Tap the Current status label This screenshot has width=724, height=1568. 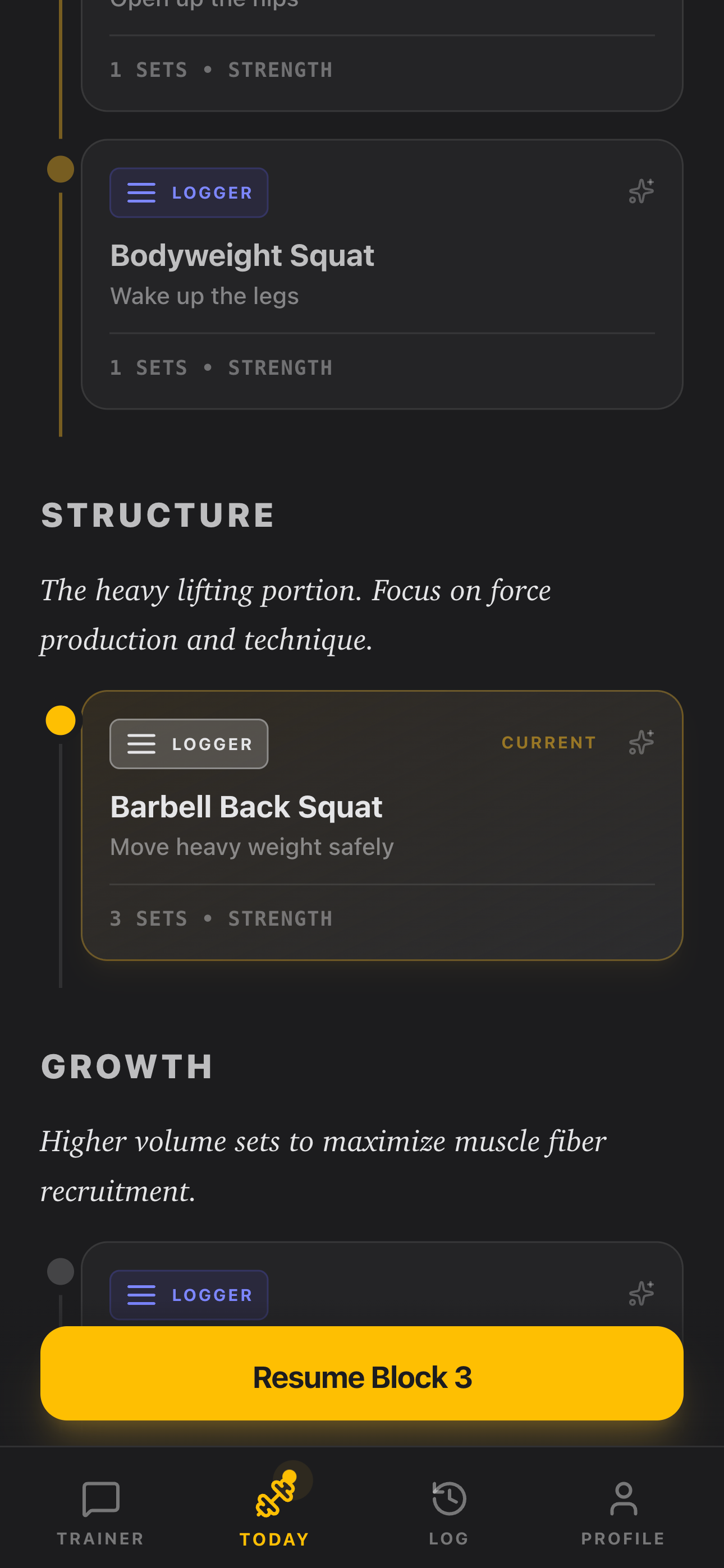coord(549,743)
